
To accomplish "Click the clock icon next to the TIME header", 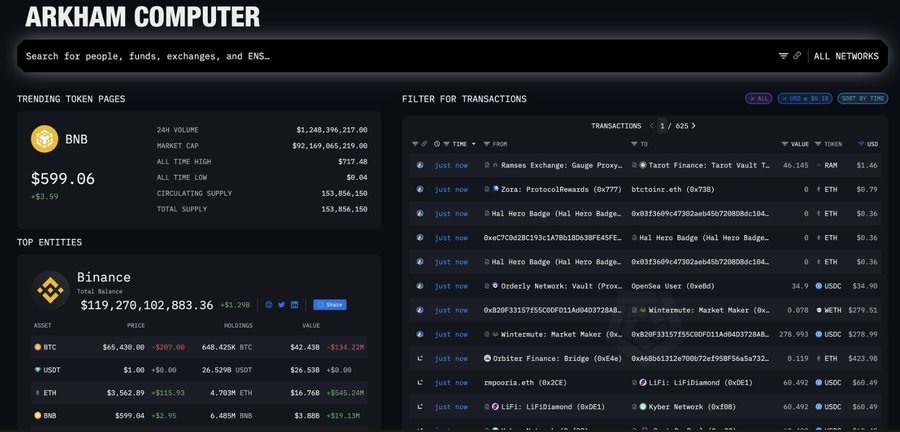I will 437,144.
